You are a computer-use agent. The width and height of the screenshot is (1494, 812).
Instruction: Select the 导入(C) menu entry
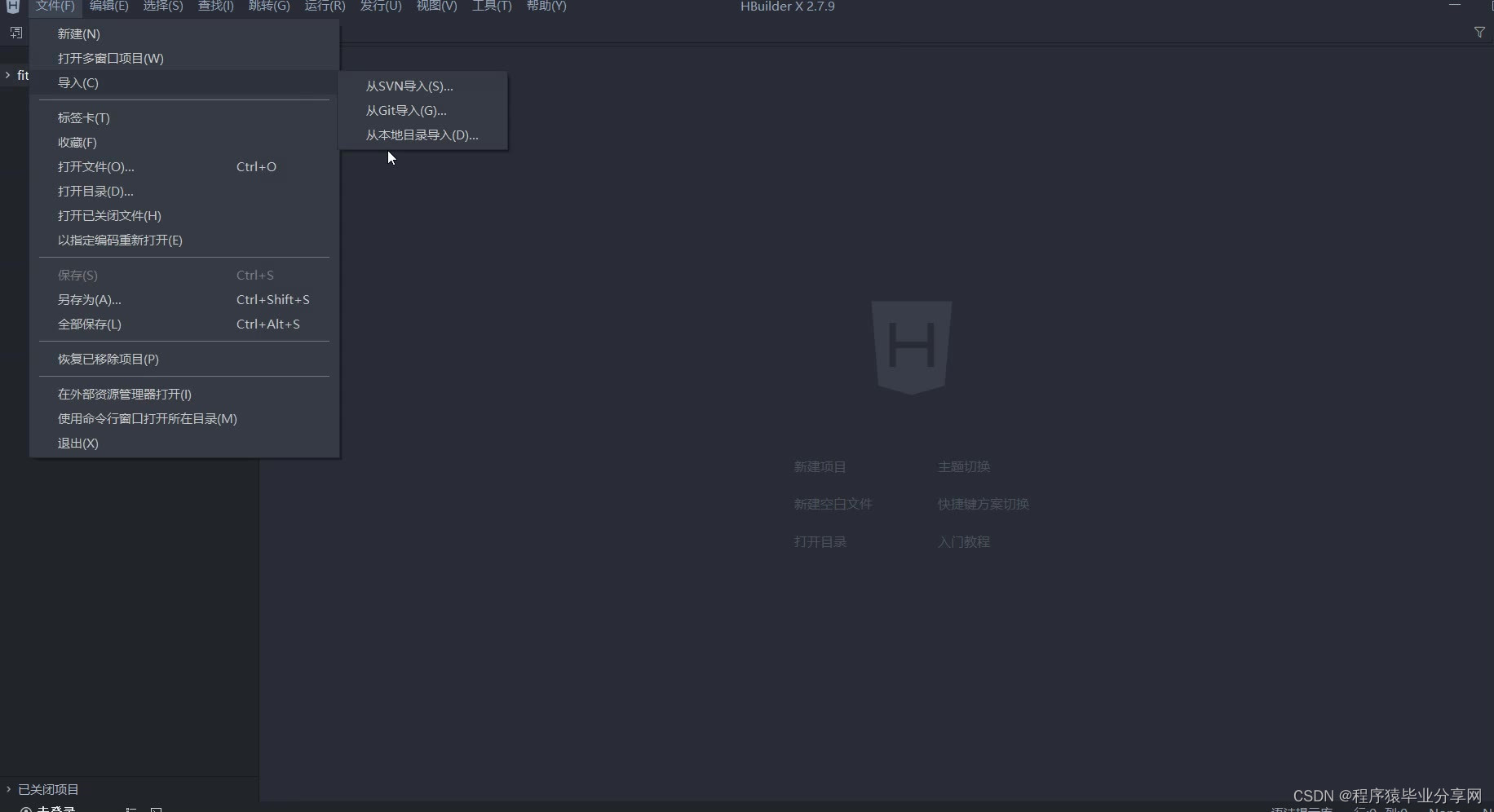184,82
